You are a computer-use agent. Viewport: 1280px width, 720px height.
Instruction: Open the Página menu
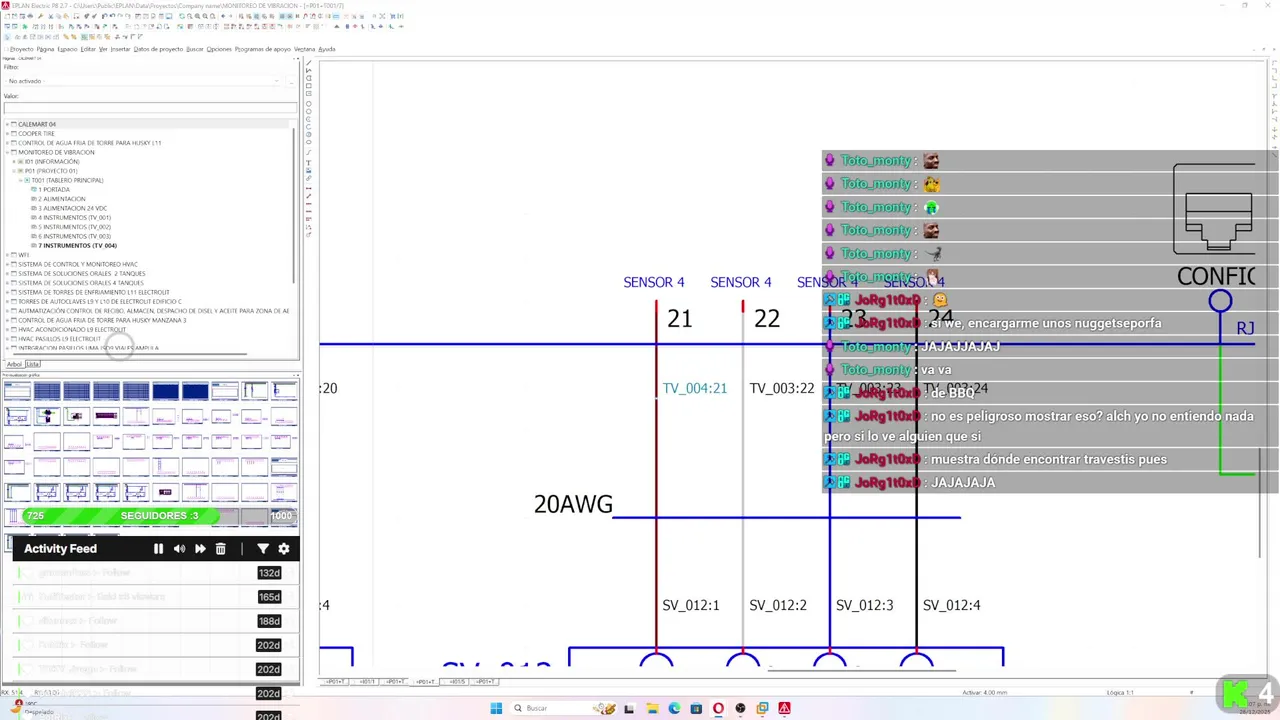pyautogui.click(x=45, y=49)
